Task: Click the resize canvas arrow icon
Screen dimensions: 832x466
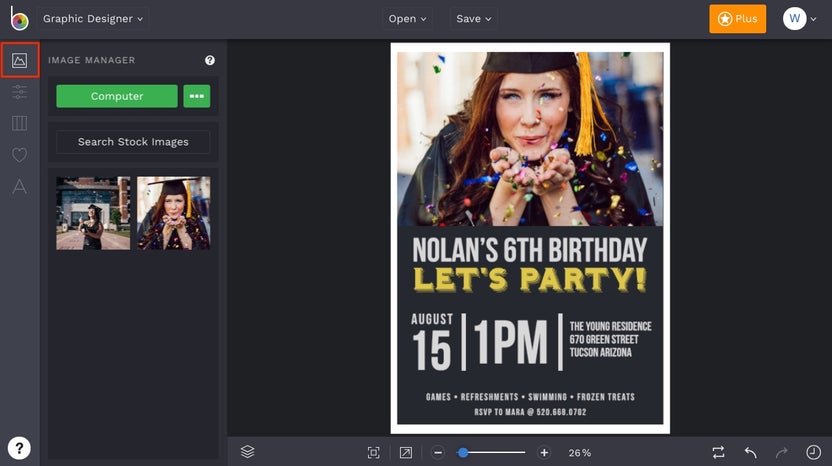Action: (406, 453)
